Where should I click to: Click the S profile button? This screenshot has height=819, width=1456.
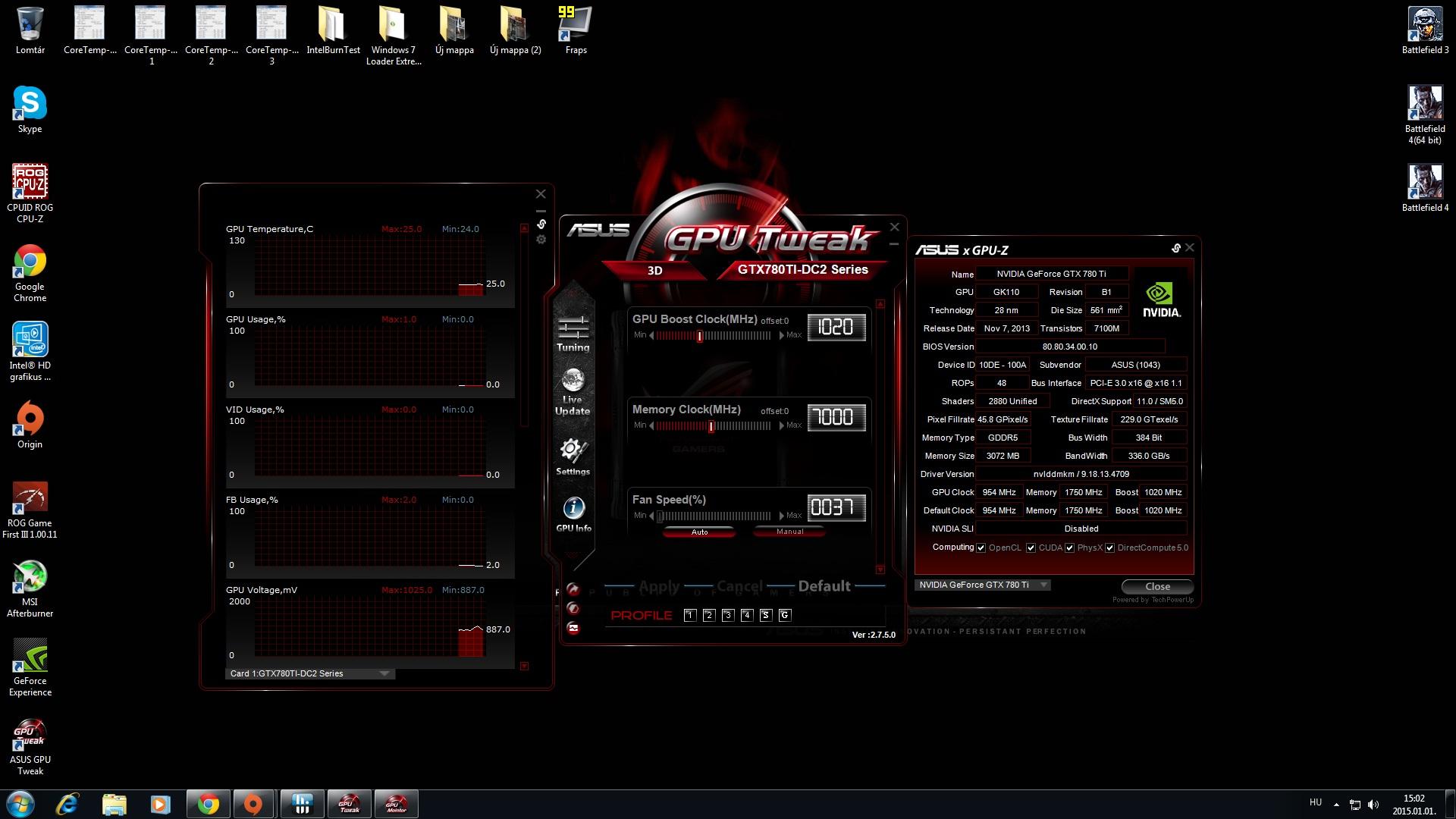(765, 615)
